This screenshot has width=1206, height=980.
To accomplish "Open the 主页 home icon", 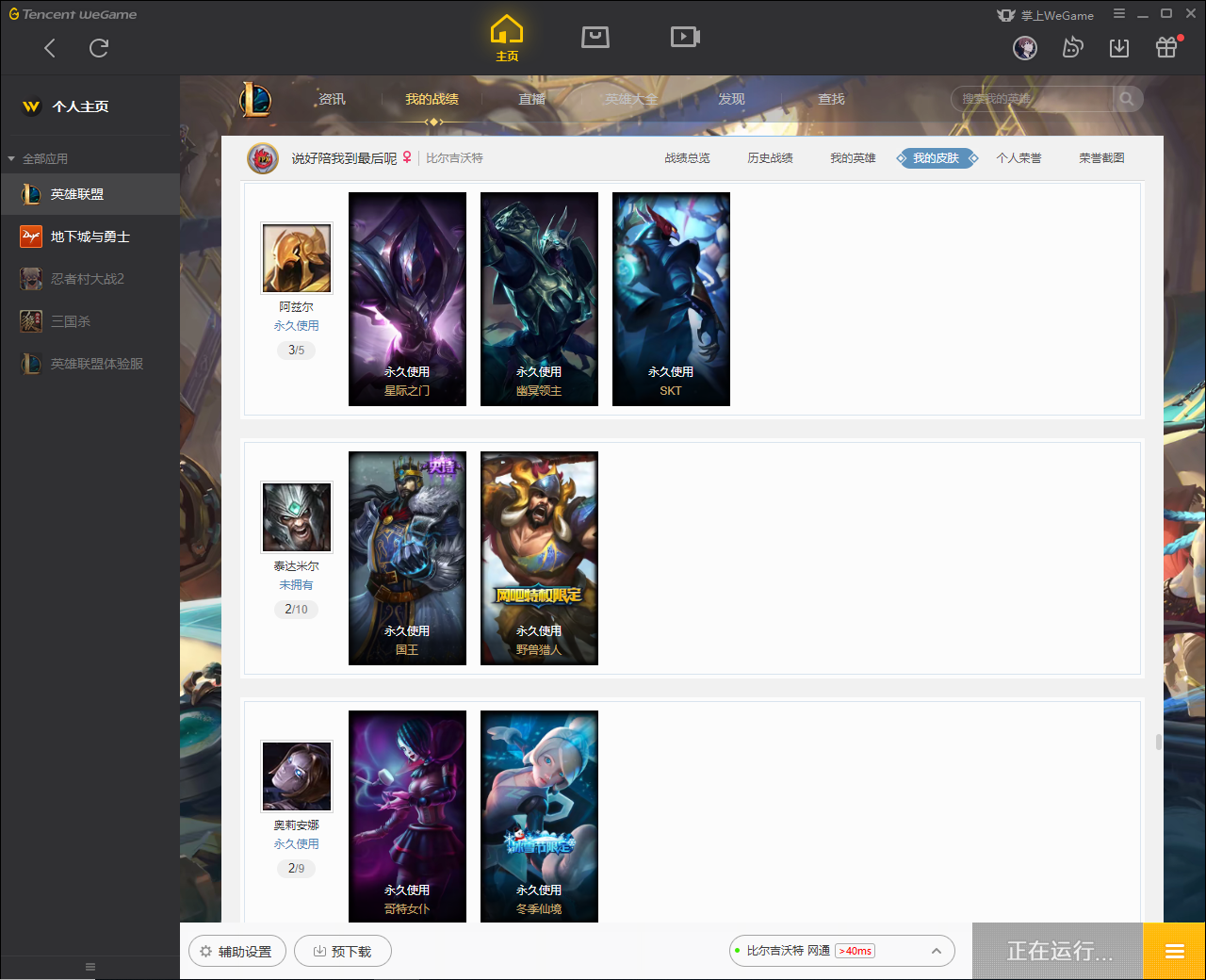I will [x=507, y=39].
